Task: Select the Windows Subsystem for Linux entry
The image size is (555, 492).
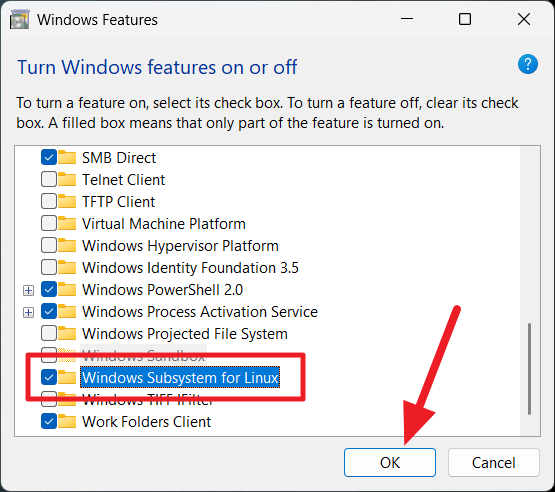Action: click(180, 377)
